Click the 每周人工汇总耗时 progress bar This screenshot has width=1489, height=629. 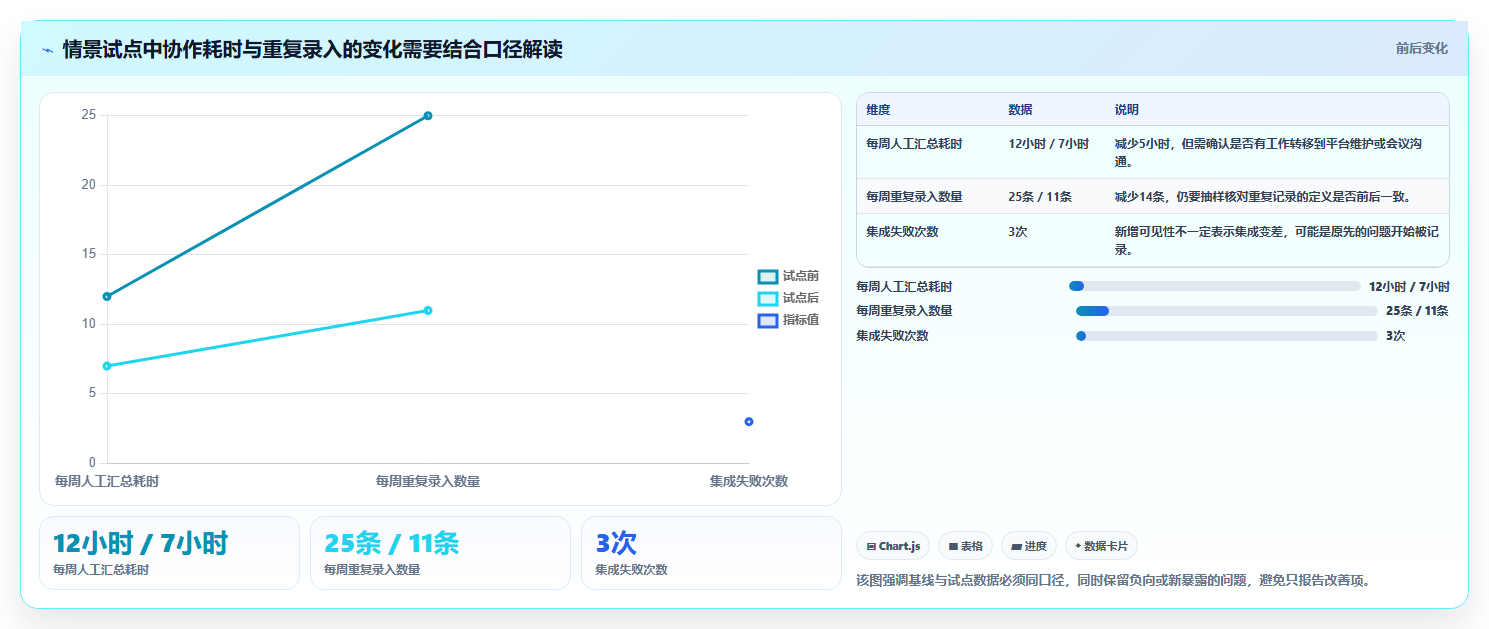click(1215, 286)
